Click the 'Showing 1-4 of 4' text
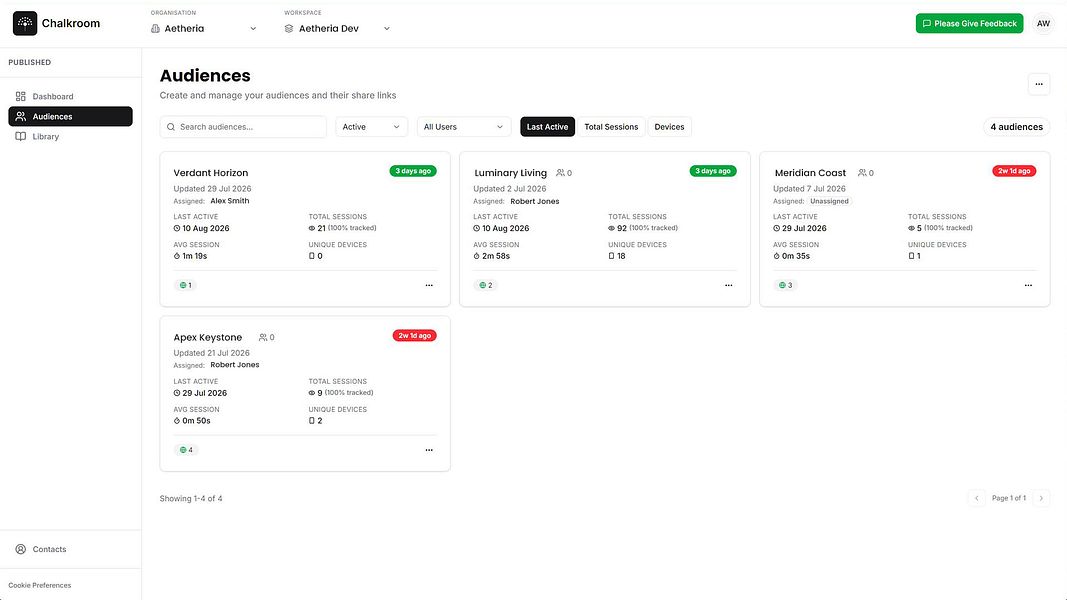 click(x=191, y=499)
